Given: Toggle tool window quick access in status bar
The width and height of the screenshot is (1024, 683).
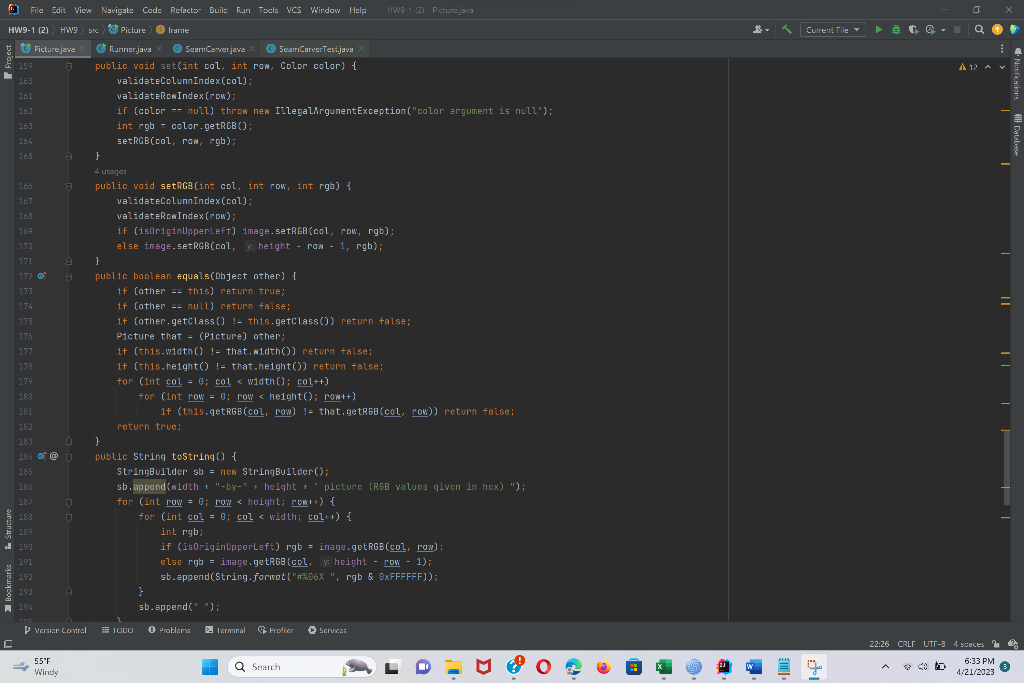Looking at the screenshot, I should point(8,644).
